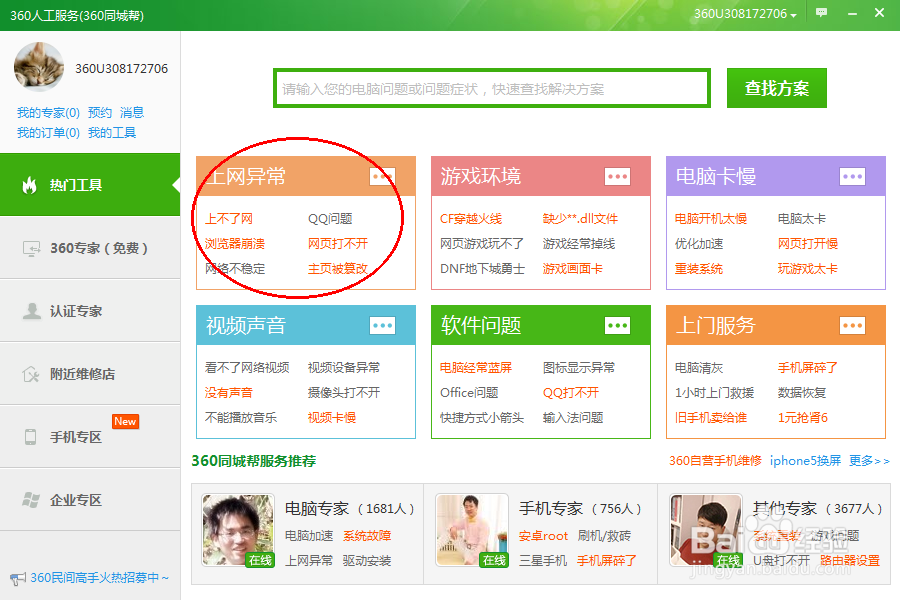Screen dimensions: 900x600
Task: Open the 旧手机卖给谁 link
Action: pos(711,417)
